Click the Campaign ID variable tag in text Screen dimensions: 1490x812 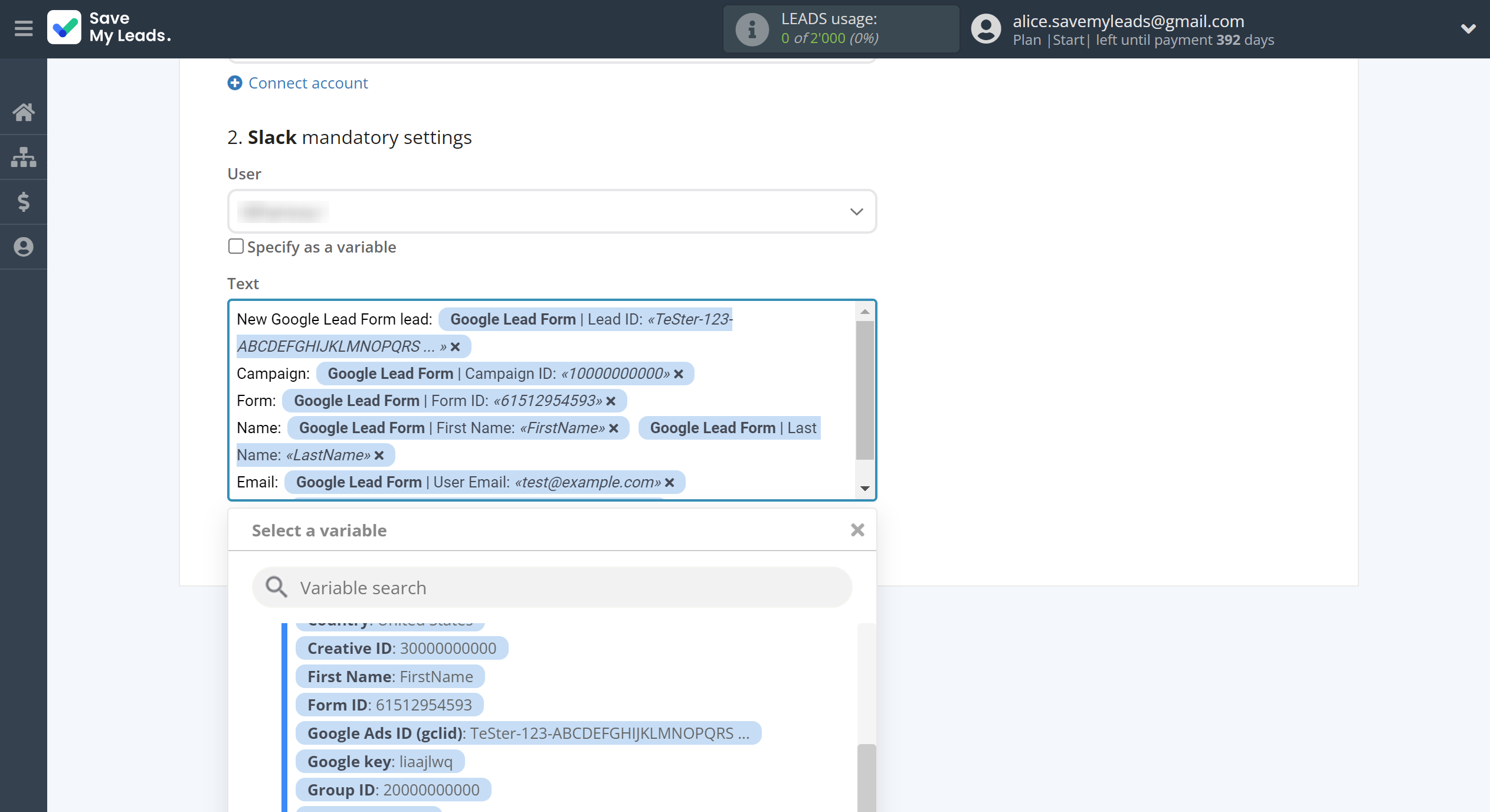pos(505,374)
